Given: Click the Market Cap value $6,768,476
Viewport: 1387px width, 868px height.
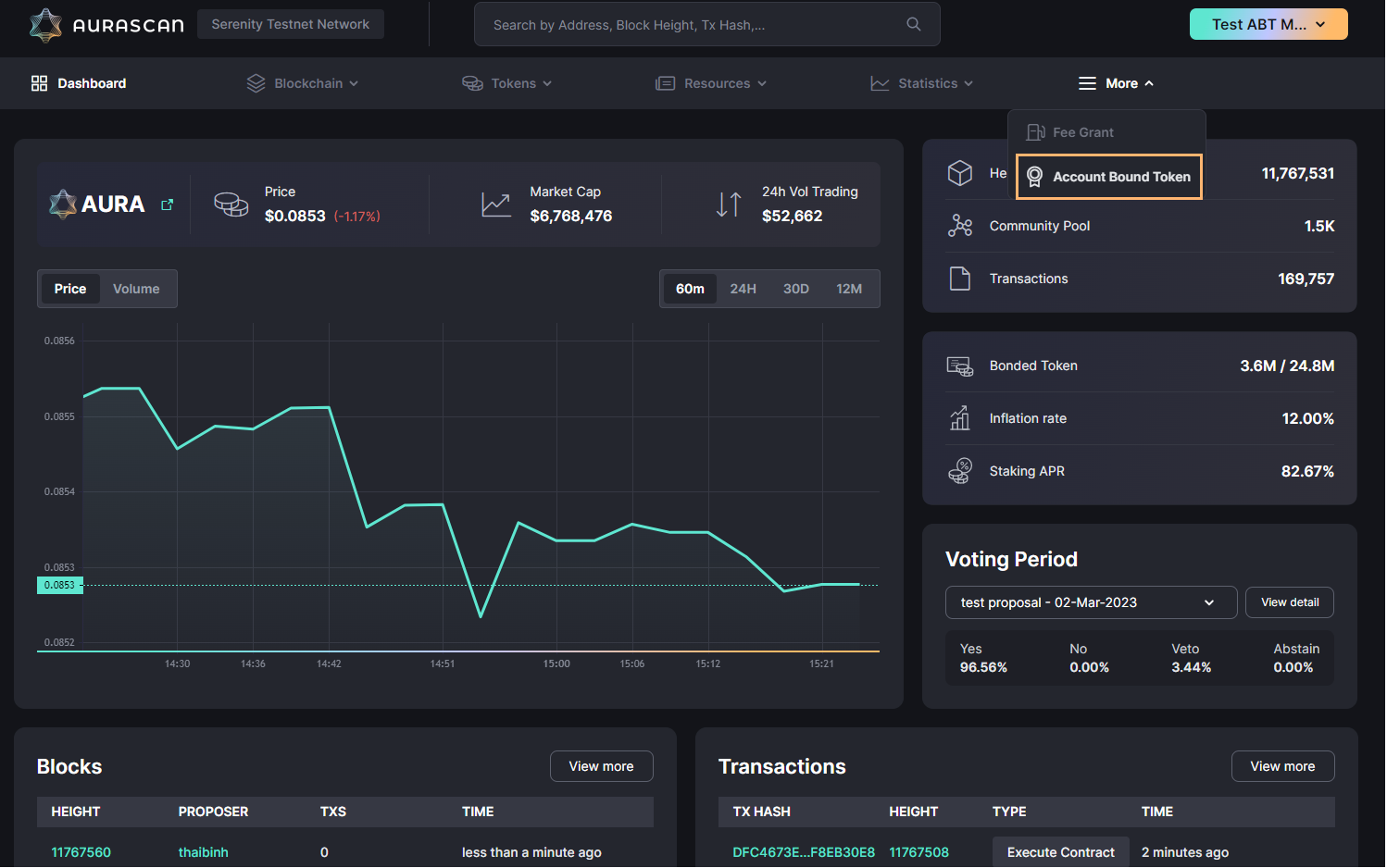Looking at the screenshot, I should 571,216.
